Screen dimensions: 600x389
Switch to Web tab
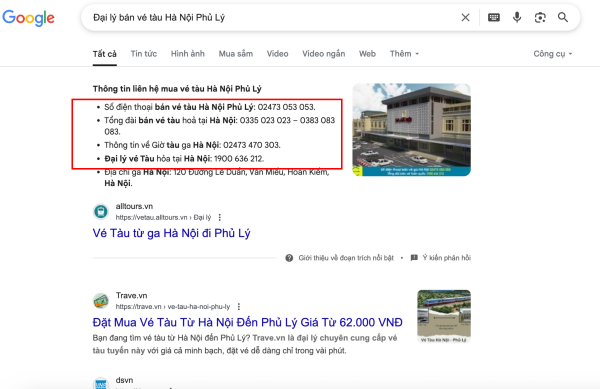(367, 54)
